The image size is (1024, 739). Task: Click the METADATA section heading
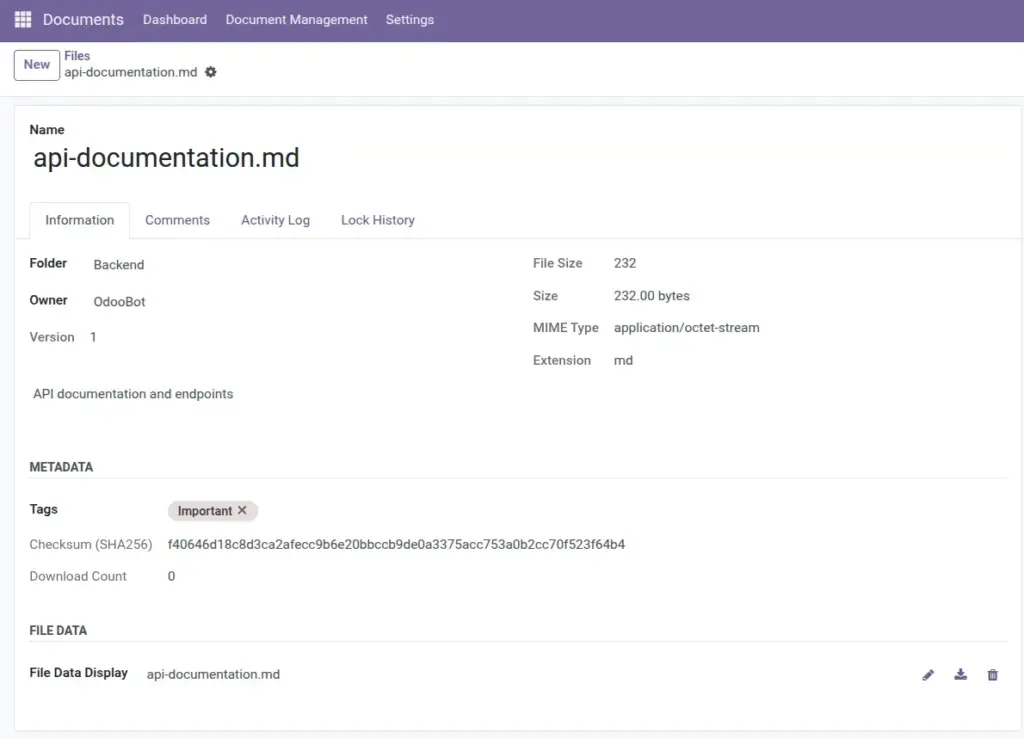[x=61, y=467]
